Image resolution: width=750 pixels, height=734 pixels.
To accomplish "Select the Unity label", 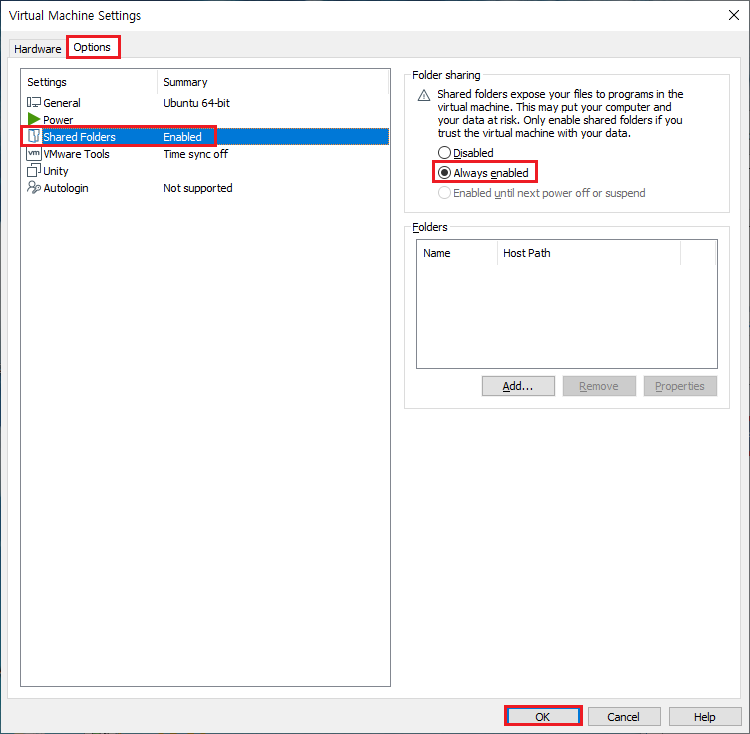I will (55, 171).
